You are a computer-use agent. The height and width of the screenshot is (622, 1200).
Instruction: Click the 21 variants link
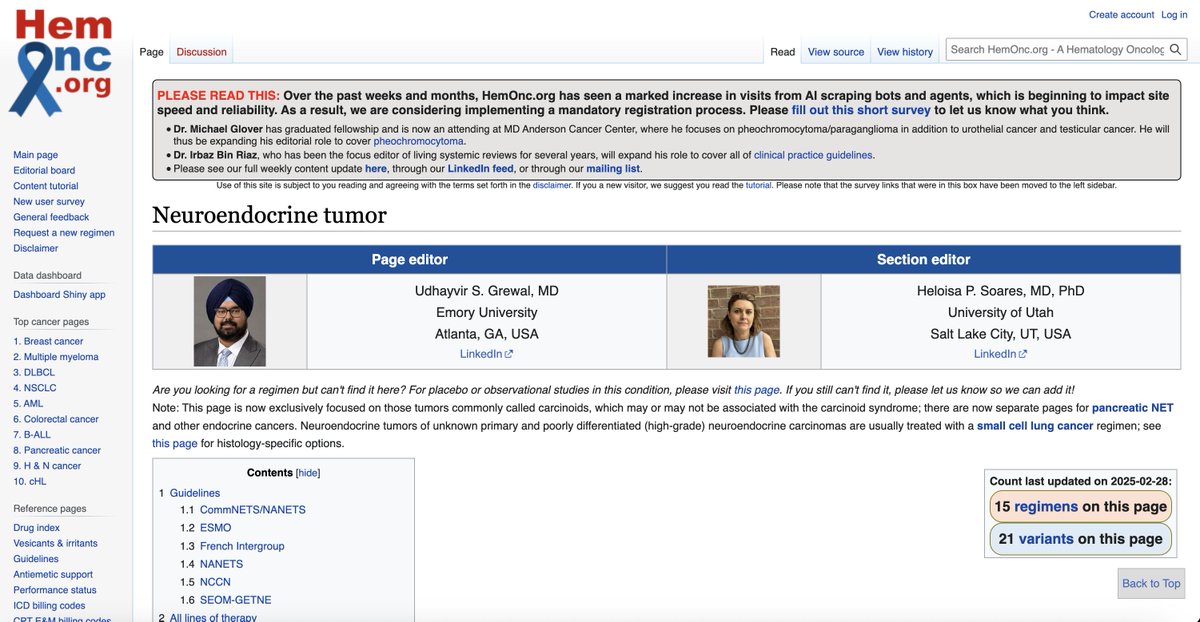coord(1046,539)
